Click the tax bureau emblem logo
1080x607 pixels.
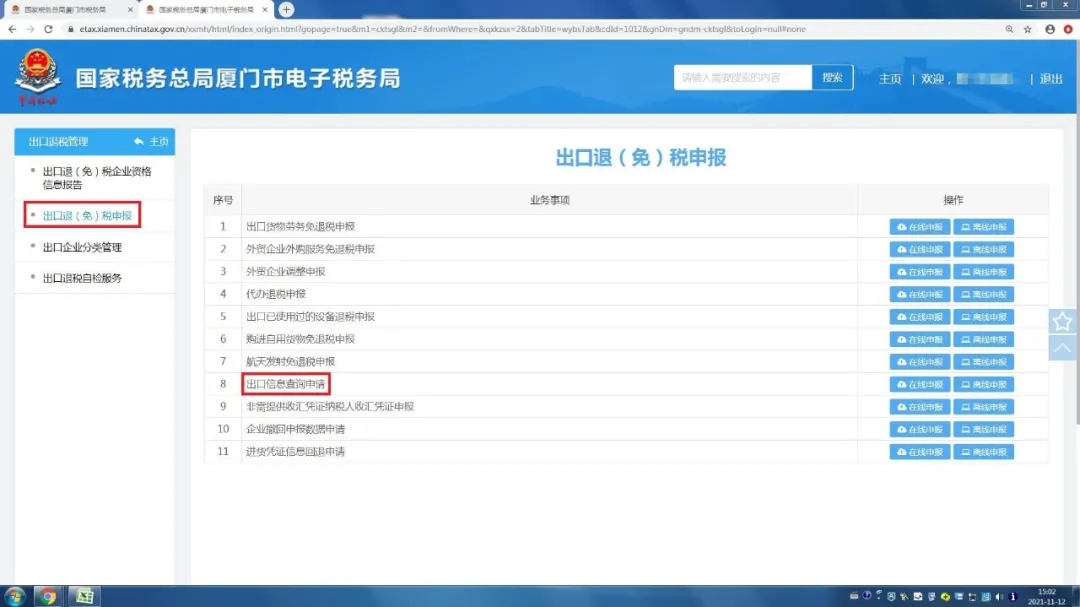(x=38, y=79)
